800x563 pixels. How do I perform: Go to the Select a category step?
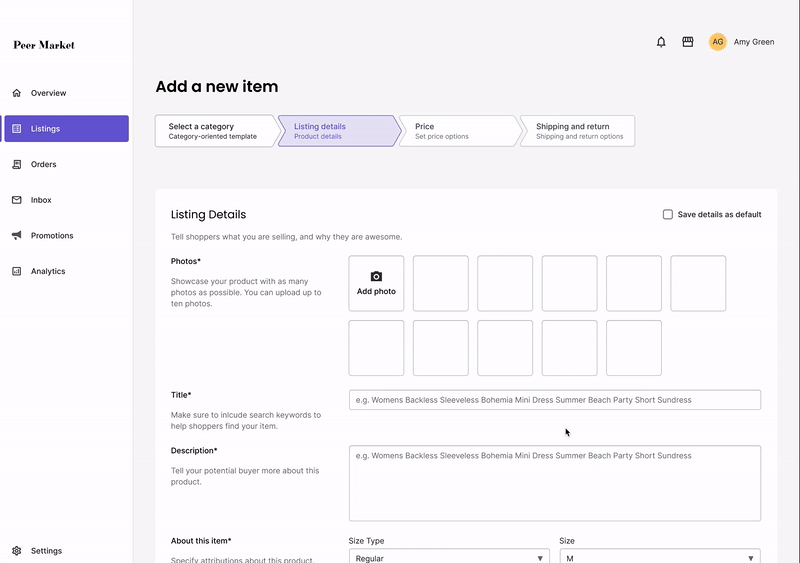[216, 131]
